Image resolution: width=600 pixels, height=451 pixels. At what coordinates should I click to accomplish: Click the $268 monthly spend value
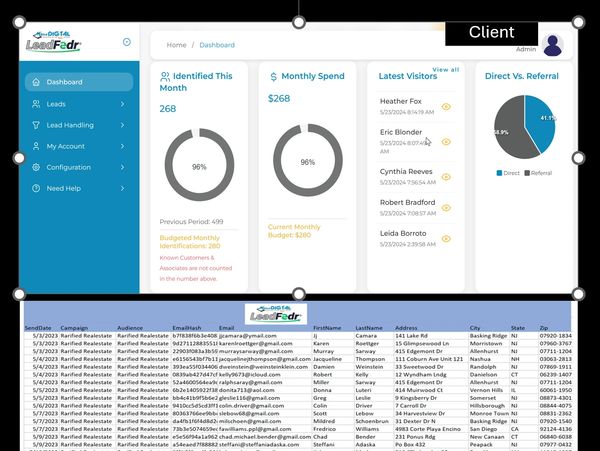pyautogui.click(x=279, y=99)
